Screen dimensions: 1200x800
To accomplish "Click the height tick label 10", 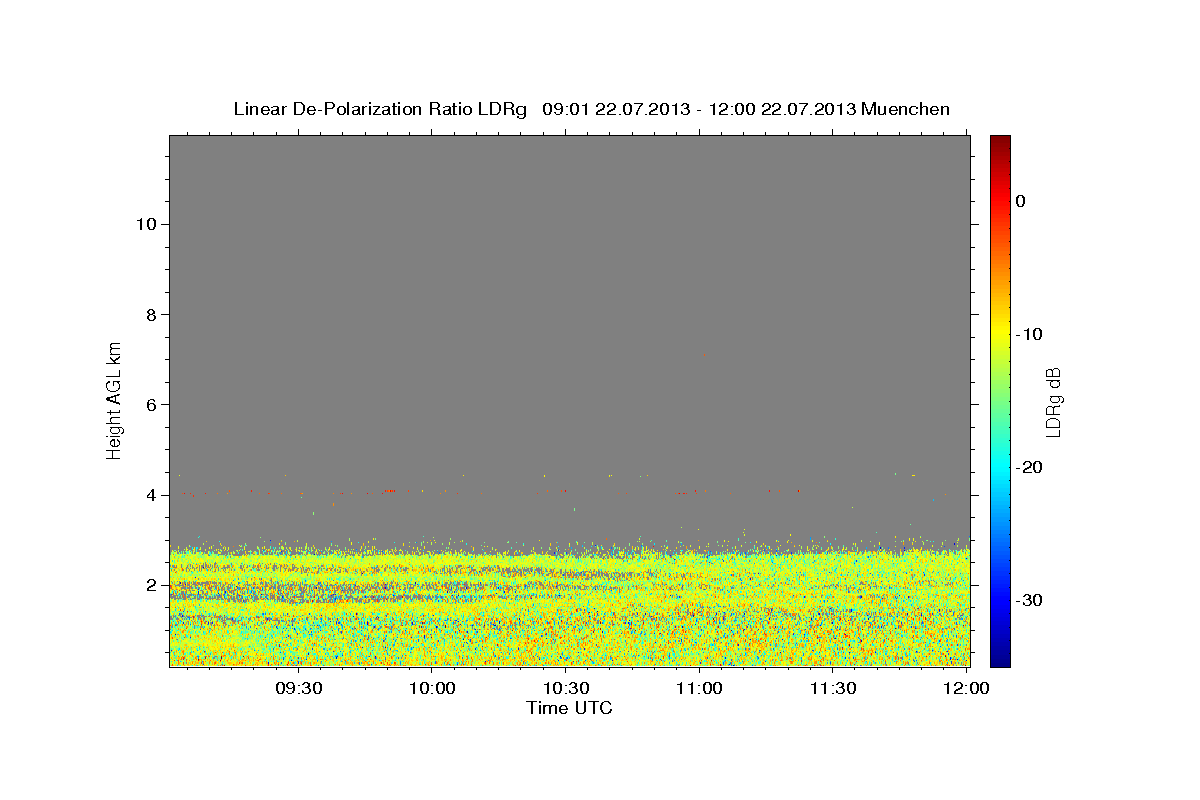I will tap(145, 224).
